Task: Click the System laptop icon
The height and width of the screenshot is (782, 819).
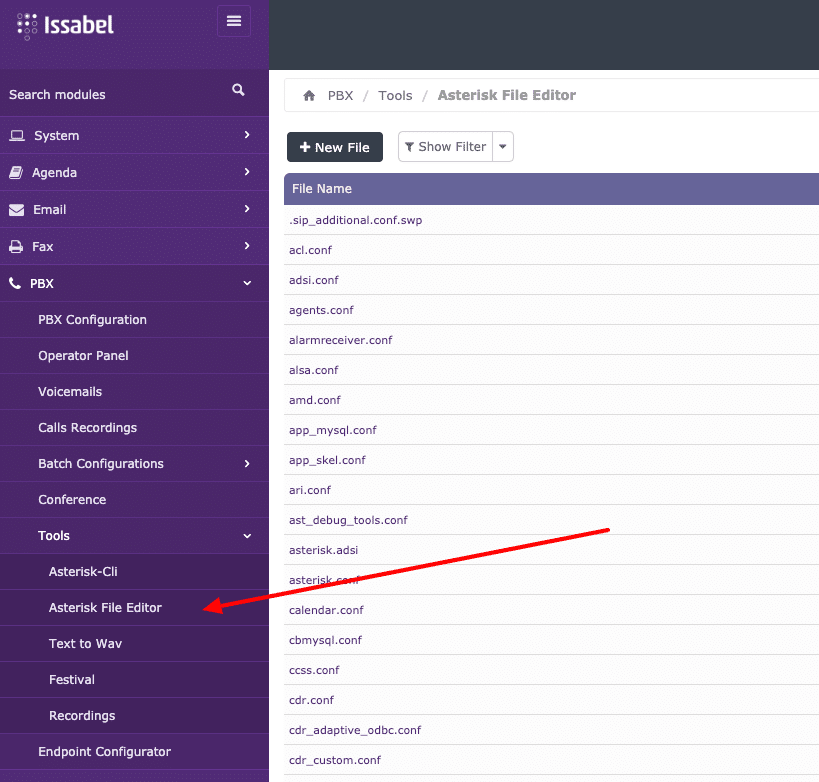Action: click(x=17, y=136)
